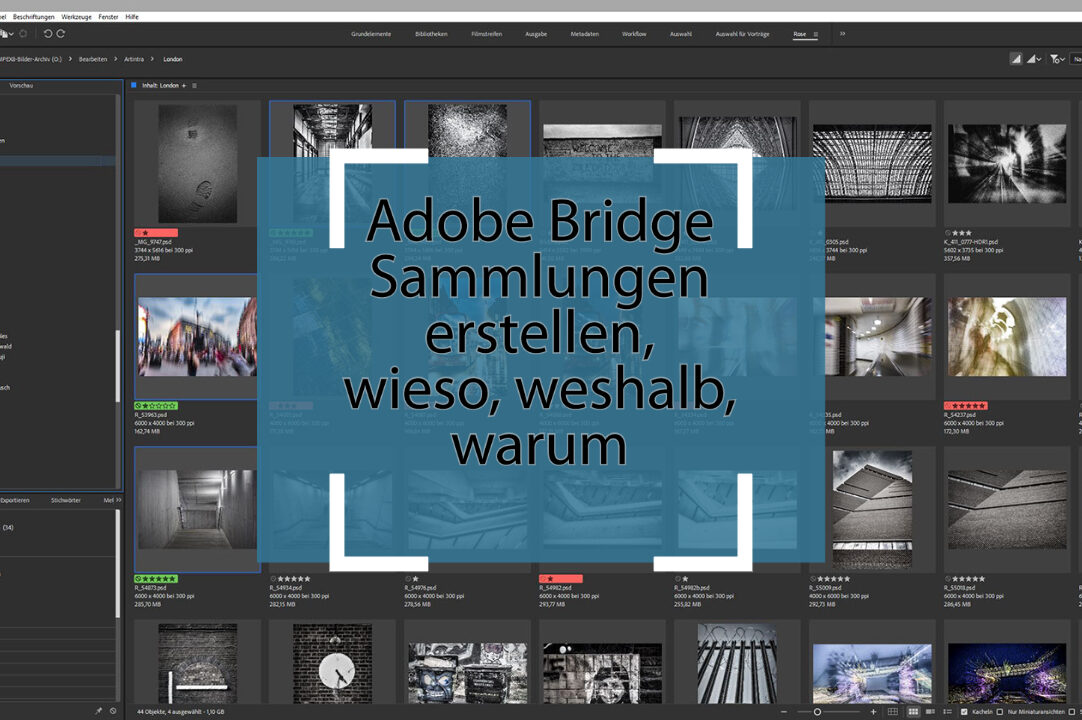Open the thumbnail quality options dropdown

click(1034, 59)
